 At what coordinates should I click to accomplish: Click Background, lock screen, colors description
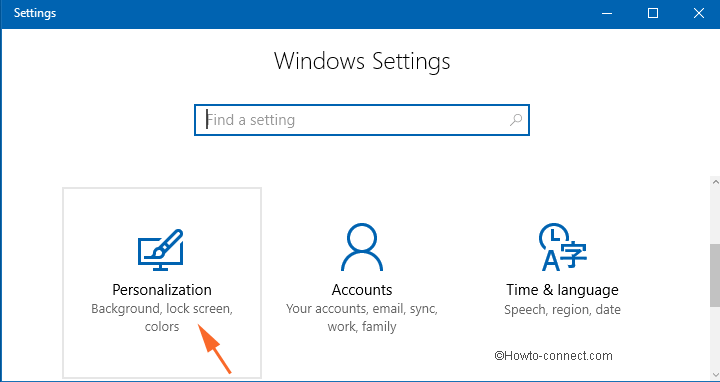[x=162, y=318]
